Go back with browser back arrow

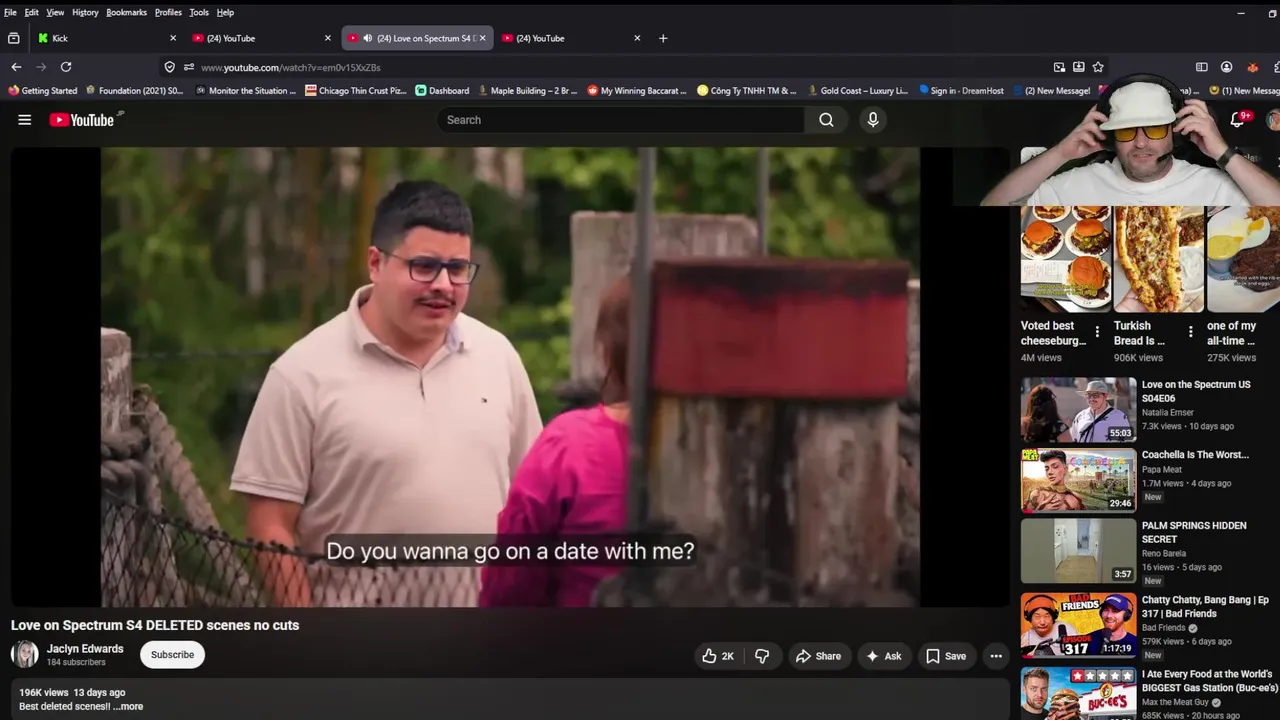coord(16,67)
